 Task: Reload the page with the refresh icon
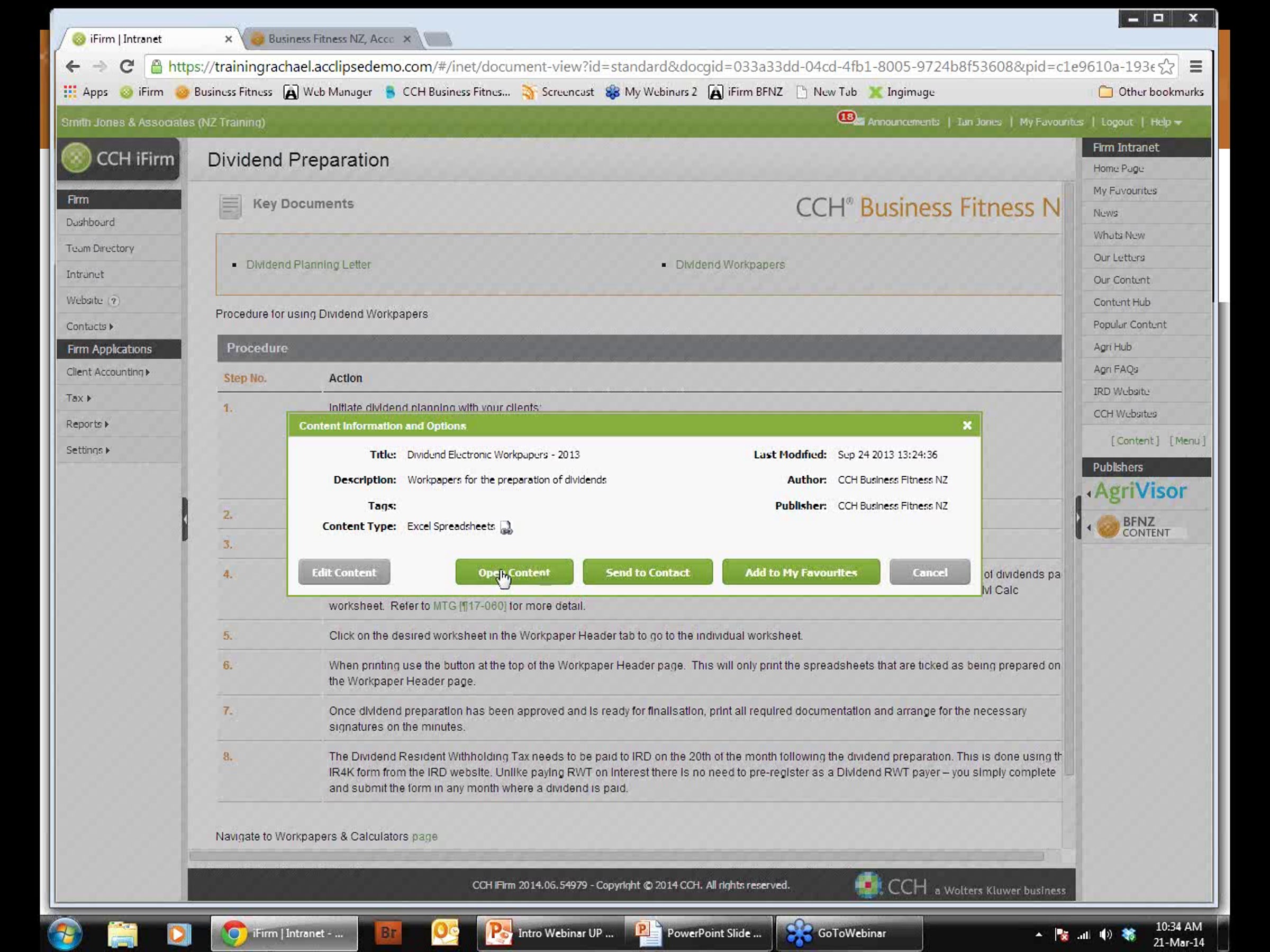coord(127,67)
